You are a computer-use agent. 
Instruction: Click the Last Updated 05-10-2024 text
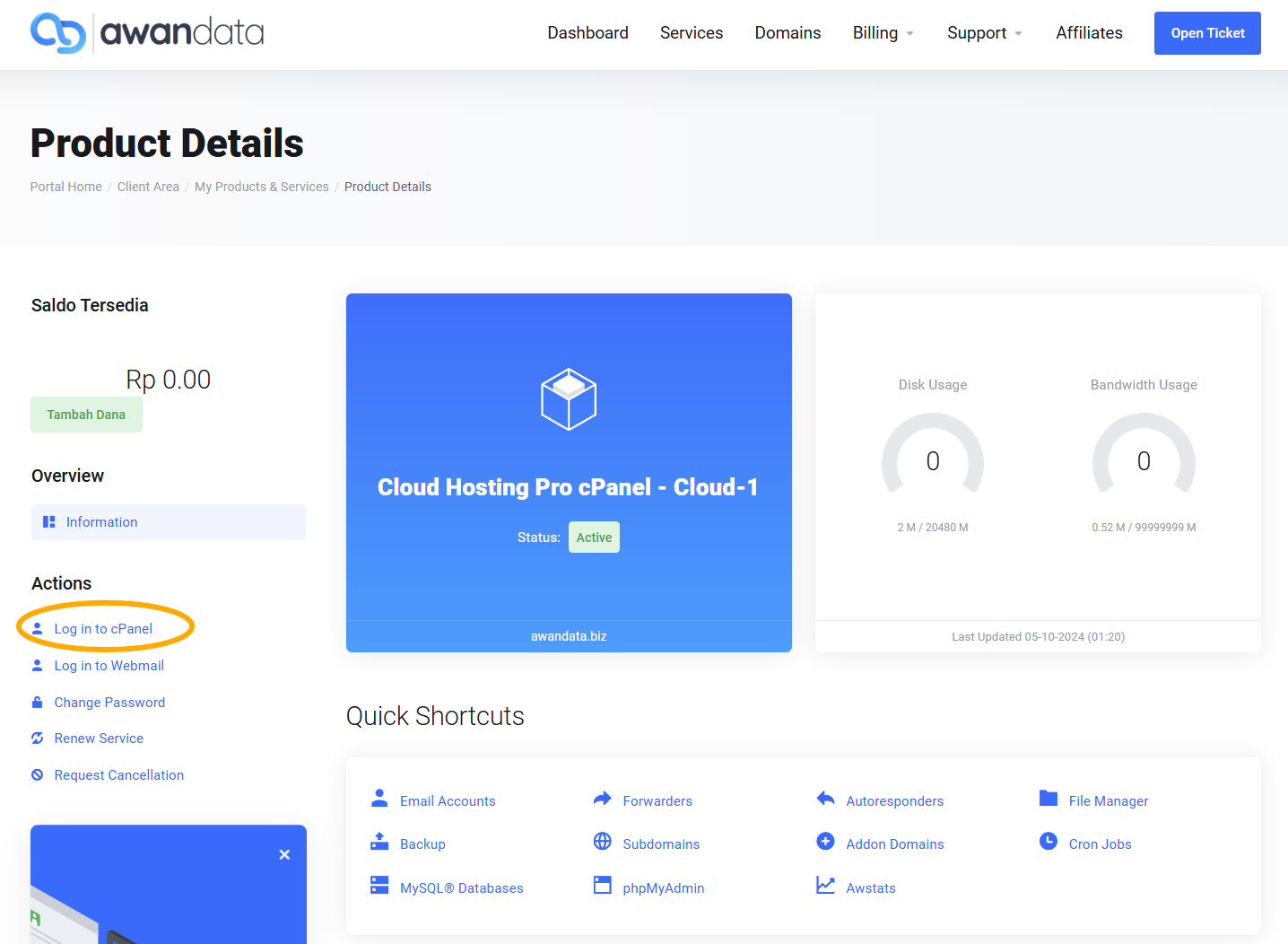pos(1038,637)
